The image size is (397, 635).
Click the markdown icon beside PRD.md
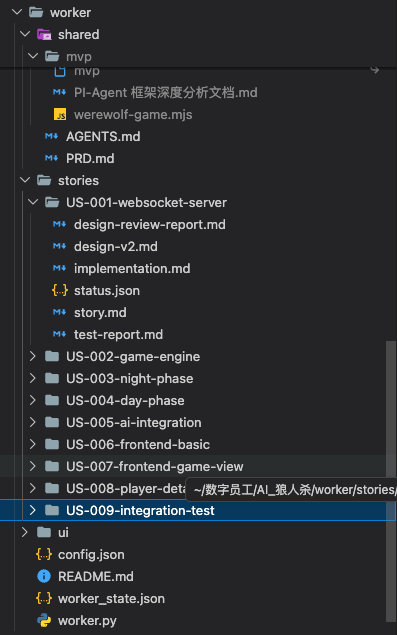(51, 158)
